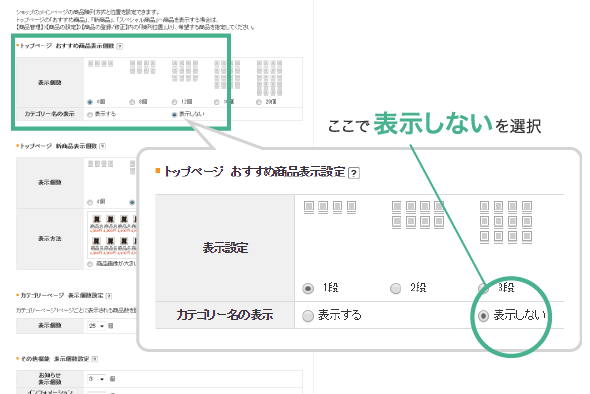The width and height of the screenshot is (590, 394).
Task: Select 20個 radio in おすすめ商品 section
Action: click(259, 102)
